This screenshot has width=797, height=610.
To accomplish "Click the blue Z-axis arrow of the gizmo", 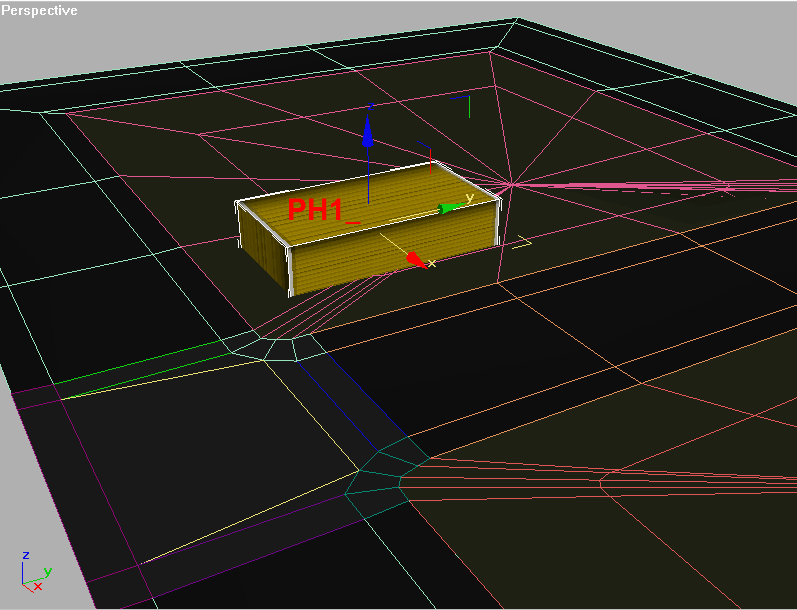I will click(368, 135).
